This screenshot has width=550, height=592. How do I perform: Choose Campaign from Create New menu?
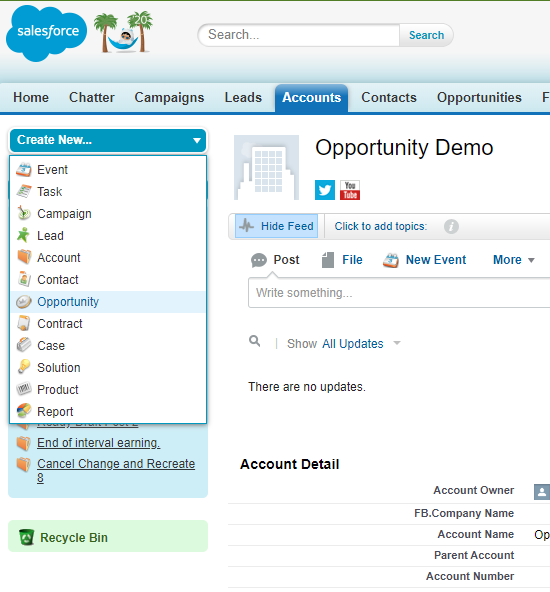click(x=108, y=214)
